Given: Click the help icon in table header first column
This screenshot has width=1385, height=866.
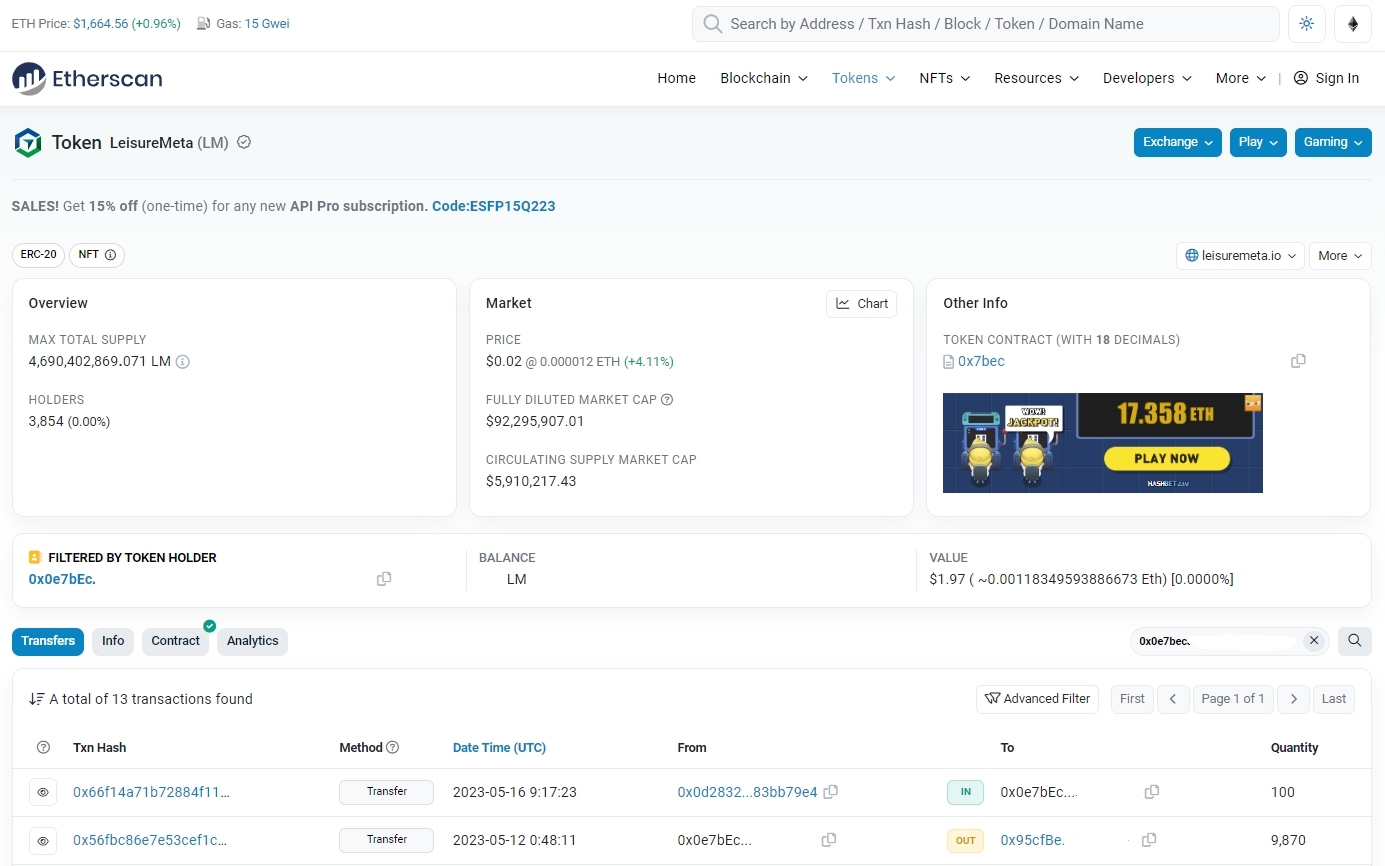Looking at the screenshot, I should [43, 748].
